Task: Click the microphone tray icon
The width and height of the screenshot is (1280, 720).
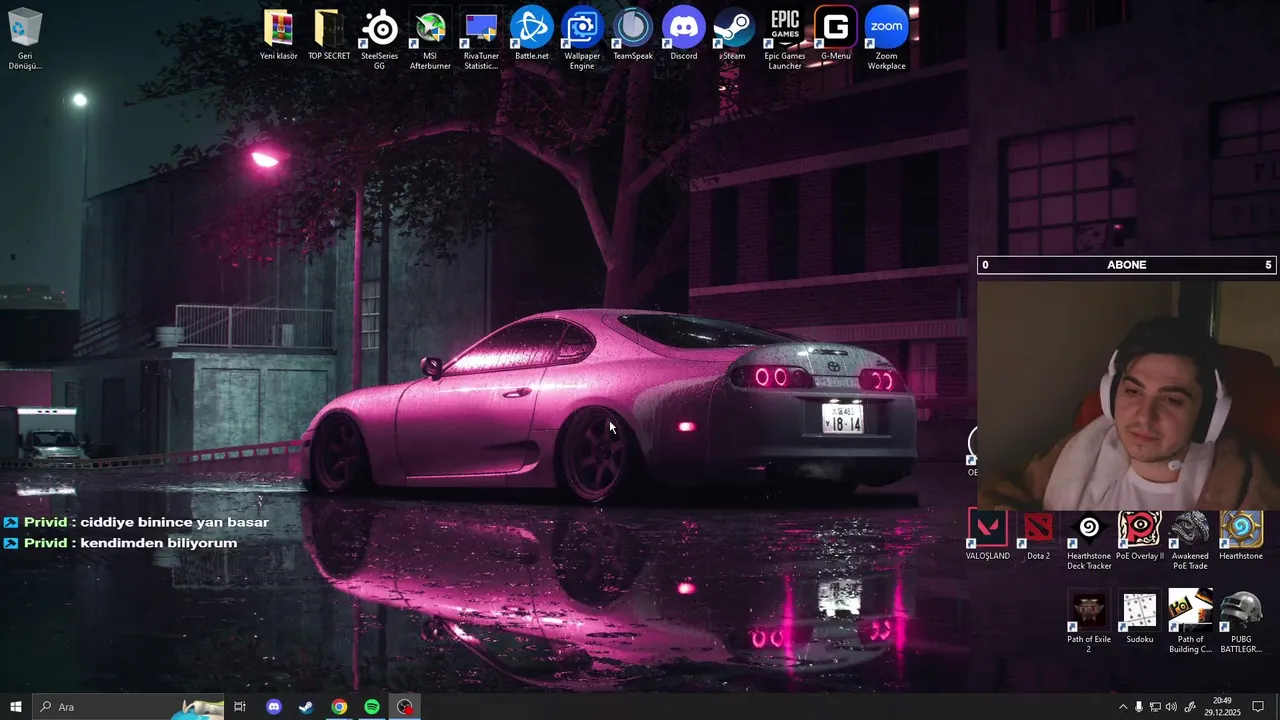Action: click(x=1139, y=707)
